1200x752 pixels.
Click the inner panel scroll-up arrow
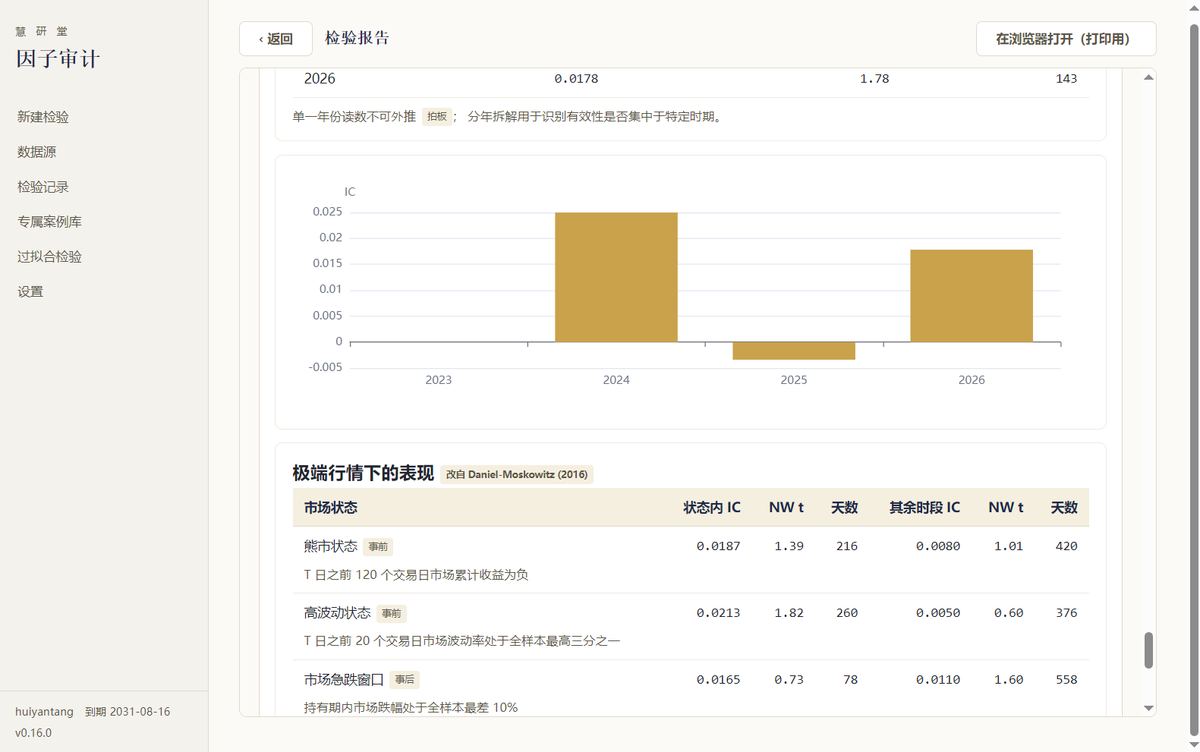(1148, 77)
